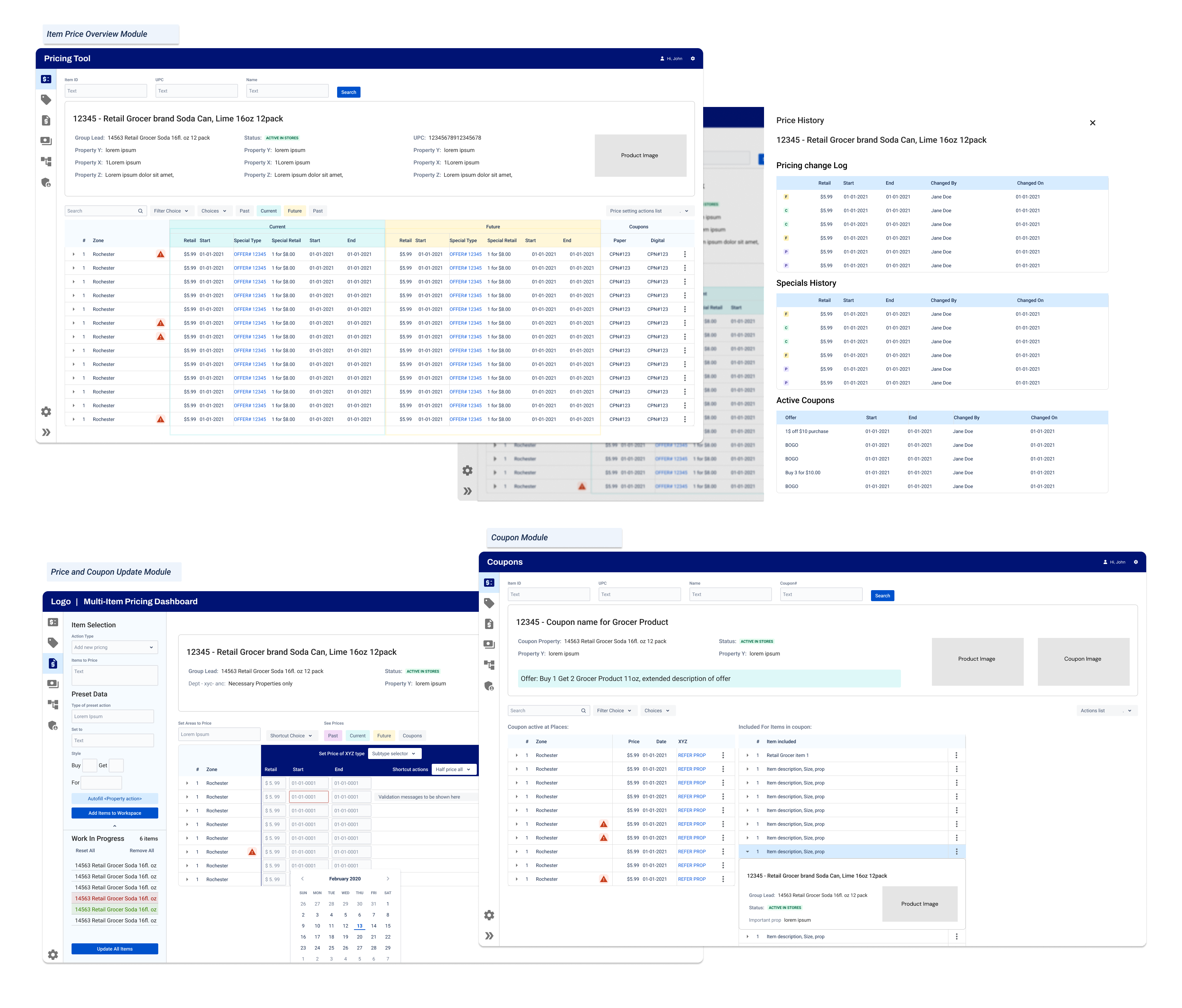Click Reset All in Work In Progress
Viewport: 1182px width, 1008px height.
[x=85, y=850]
